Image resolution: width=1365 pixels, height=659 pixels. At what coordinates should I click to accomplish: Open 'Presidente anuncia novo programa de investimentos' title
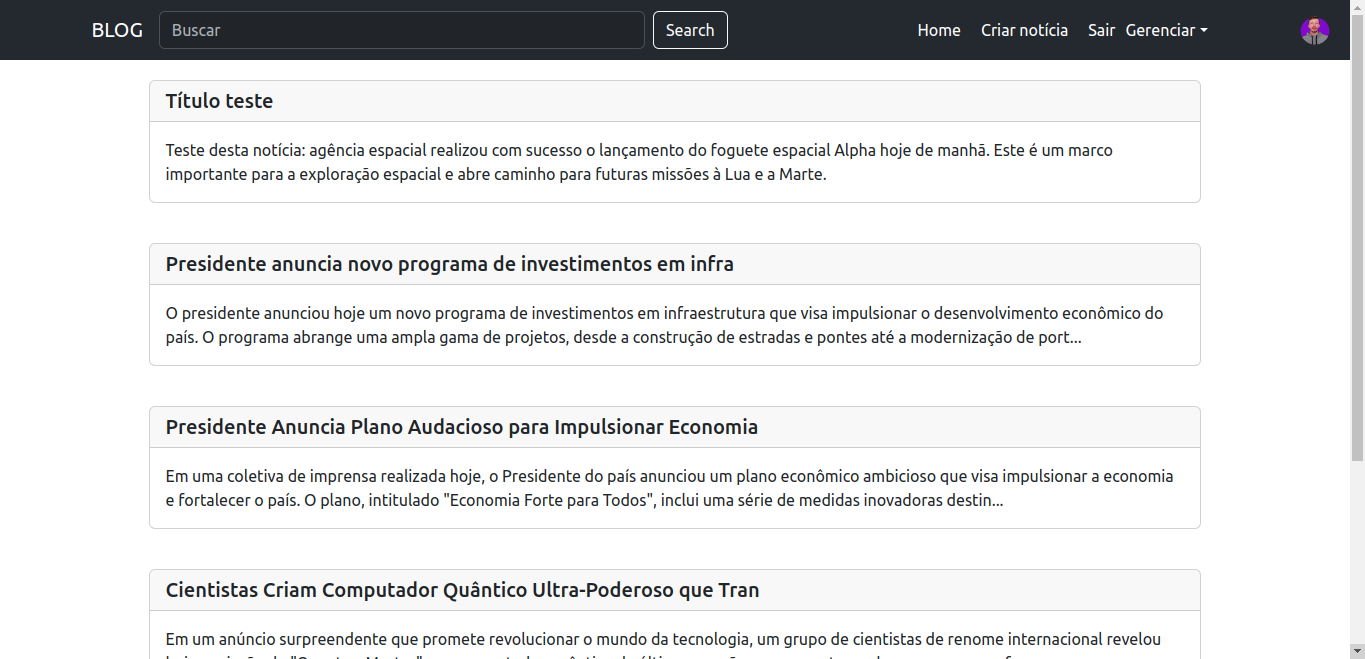coord(449,264)
